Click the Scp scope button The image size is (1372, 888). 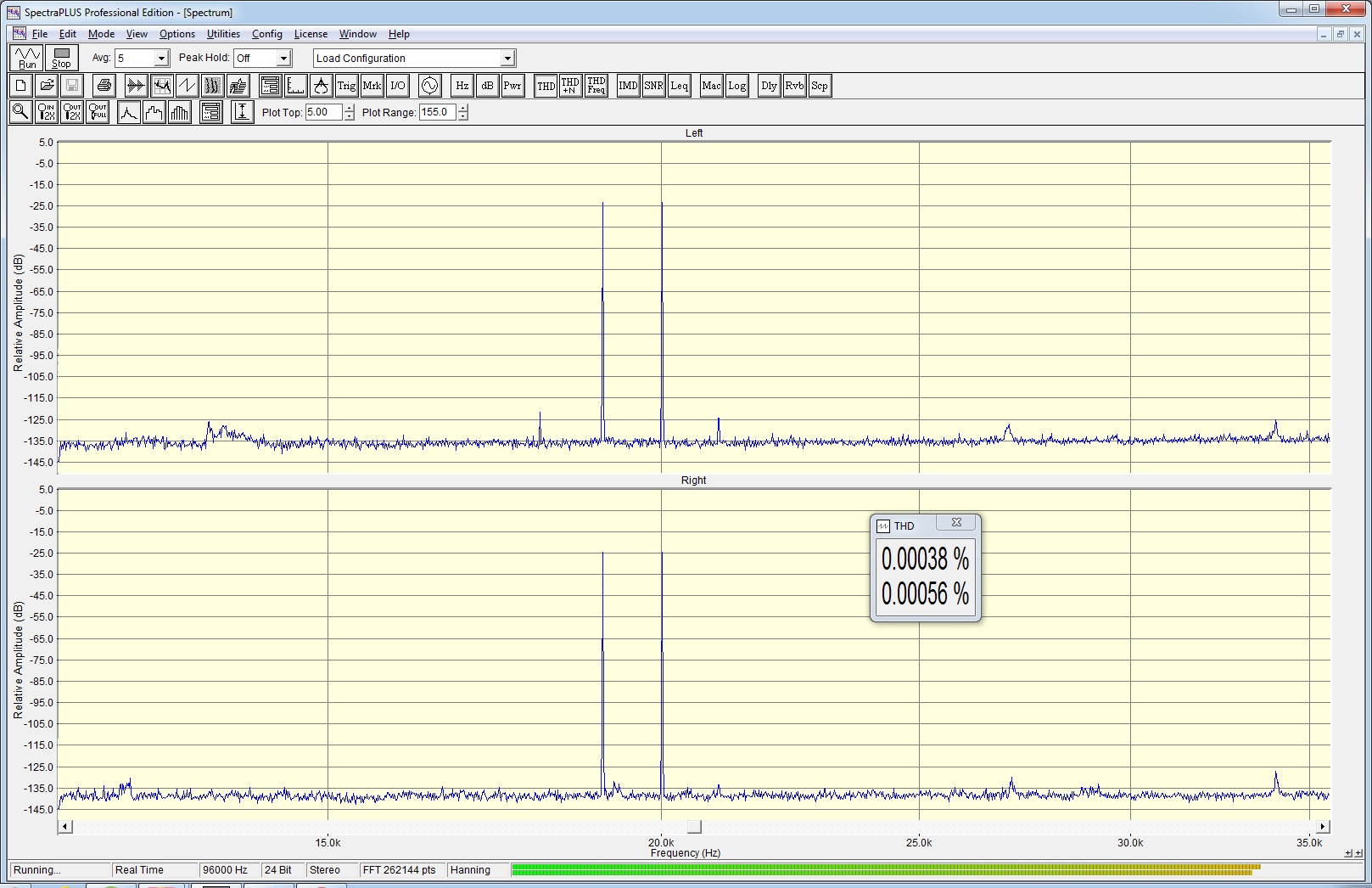click(820, 86)
